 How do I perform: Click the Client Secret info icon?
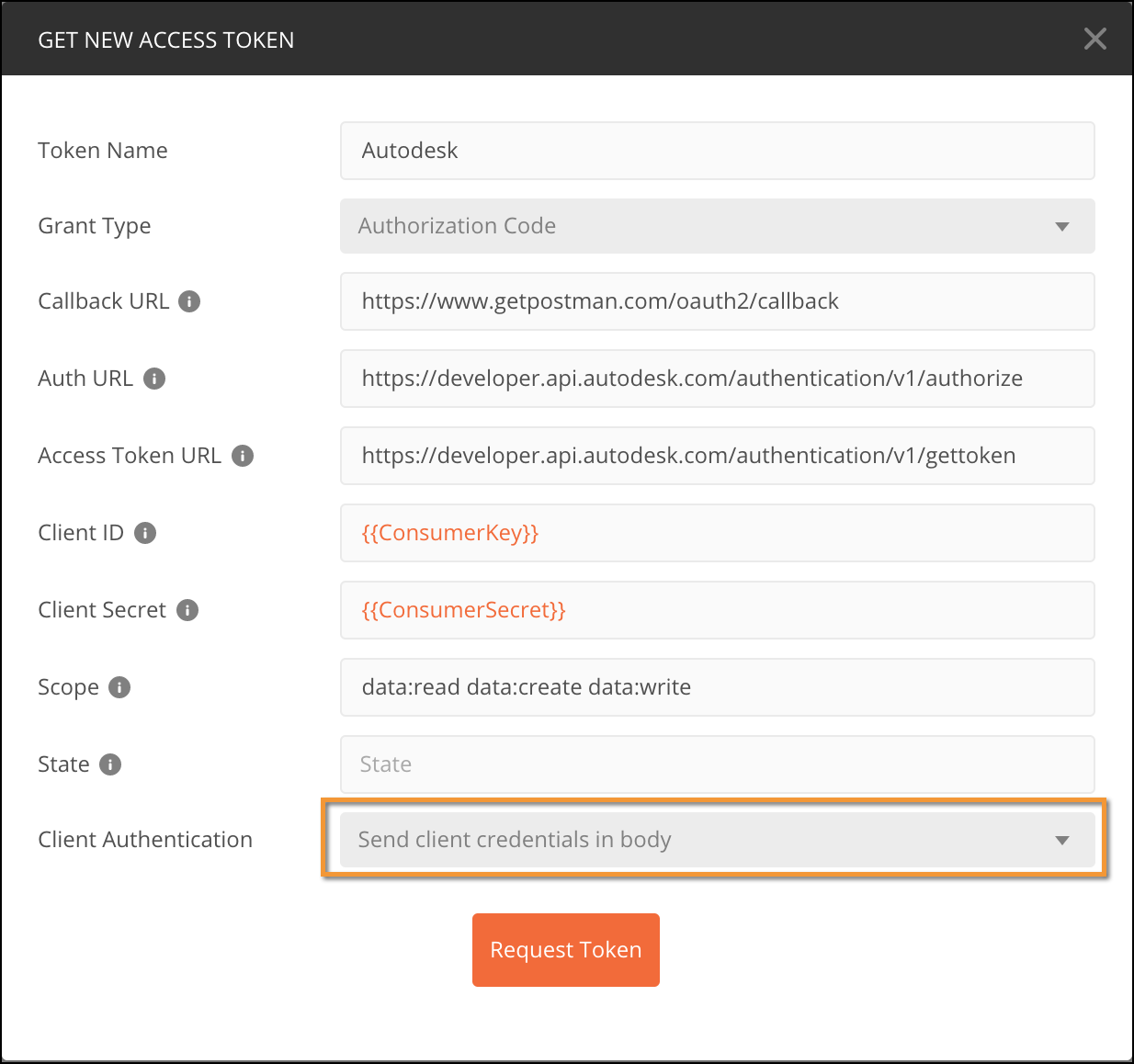tap(187, 610)
